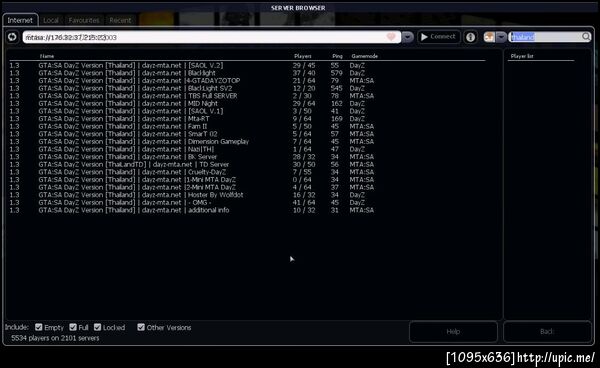Toggle the Other Versions checkbox
This screenshot has height=368, width=600.
pos(141,327)
